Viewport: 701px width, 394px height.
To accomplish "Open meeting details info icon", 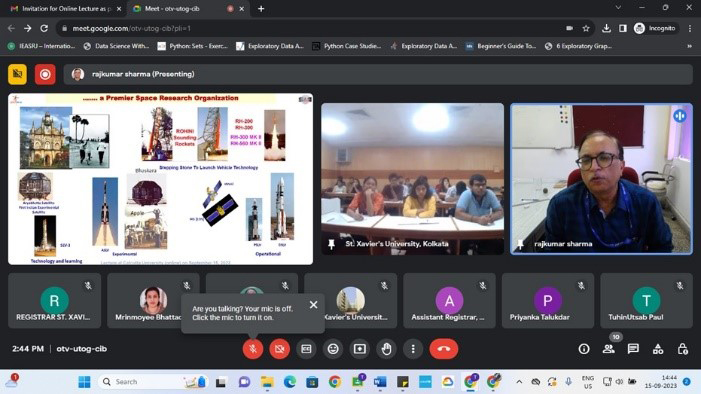I will point(584,349).
